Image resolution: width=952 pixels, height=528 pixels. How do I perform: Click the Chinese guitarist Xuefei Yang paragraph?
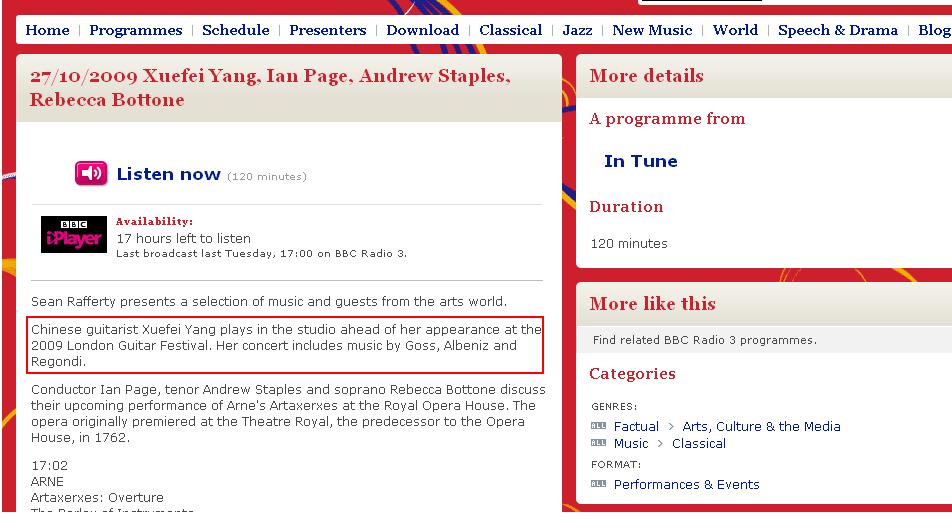pos(287,345)
